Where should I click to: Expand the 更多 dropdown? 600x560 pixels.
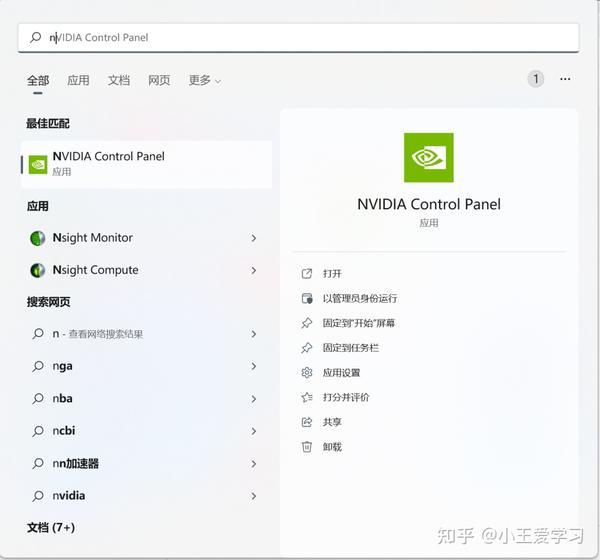click(205, 80)
